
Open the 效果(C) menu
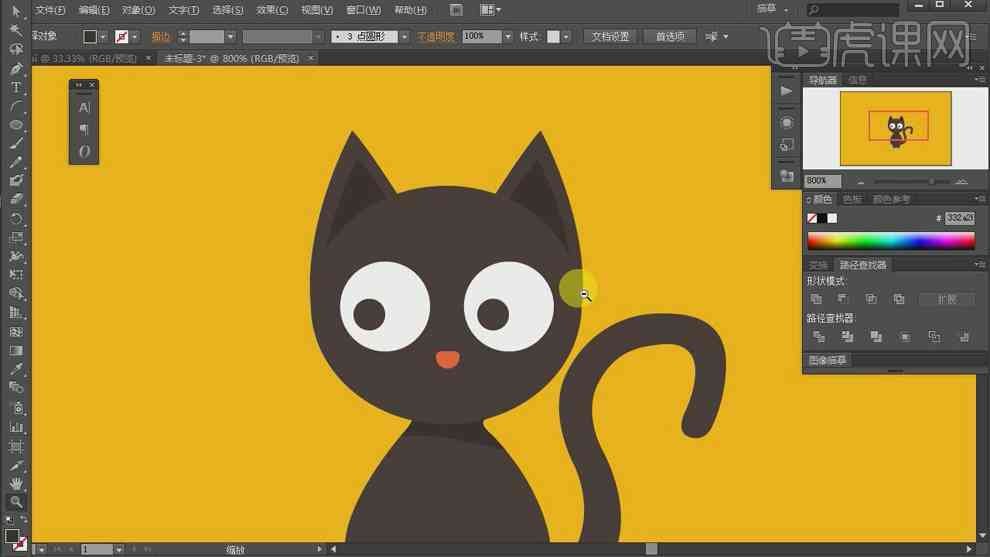(x=272, y=10)
